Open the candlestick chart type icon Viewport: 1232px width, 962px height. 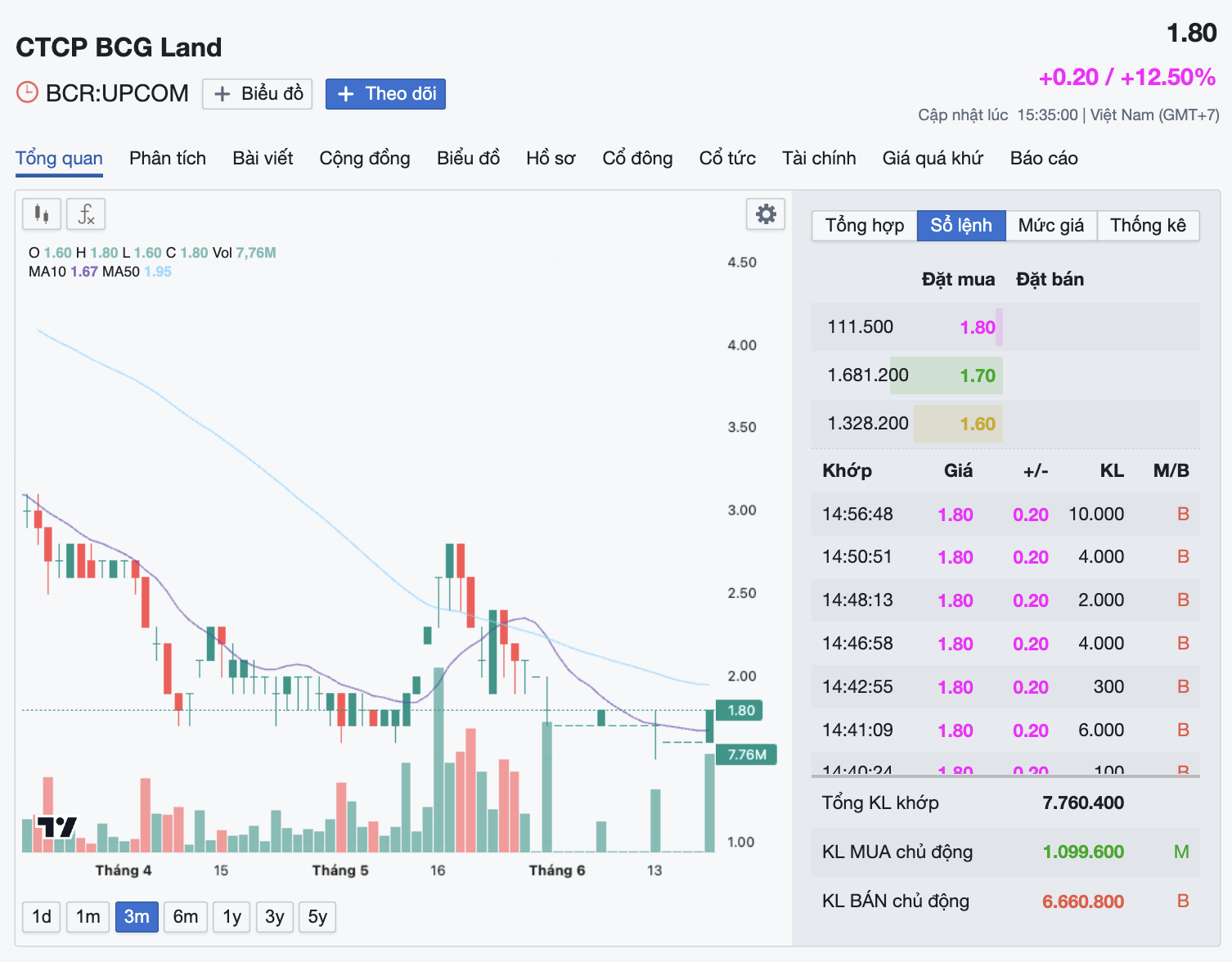click(x=42, y=214)
